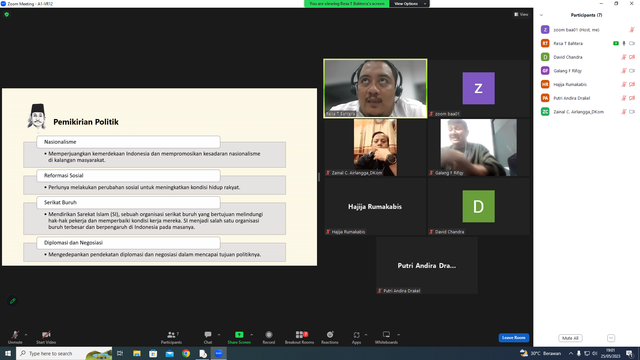Select Zainal C. Airlangga_DKom in participants list

587,112
